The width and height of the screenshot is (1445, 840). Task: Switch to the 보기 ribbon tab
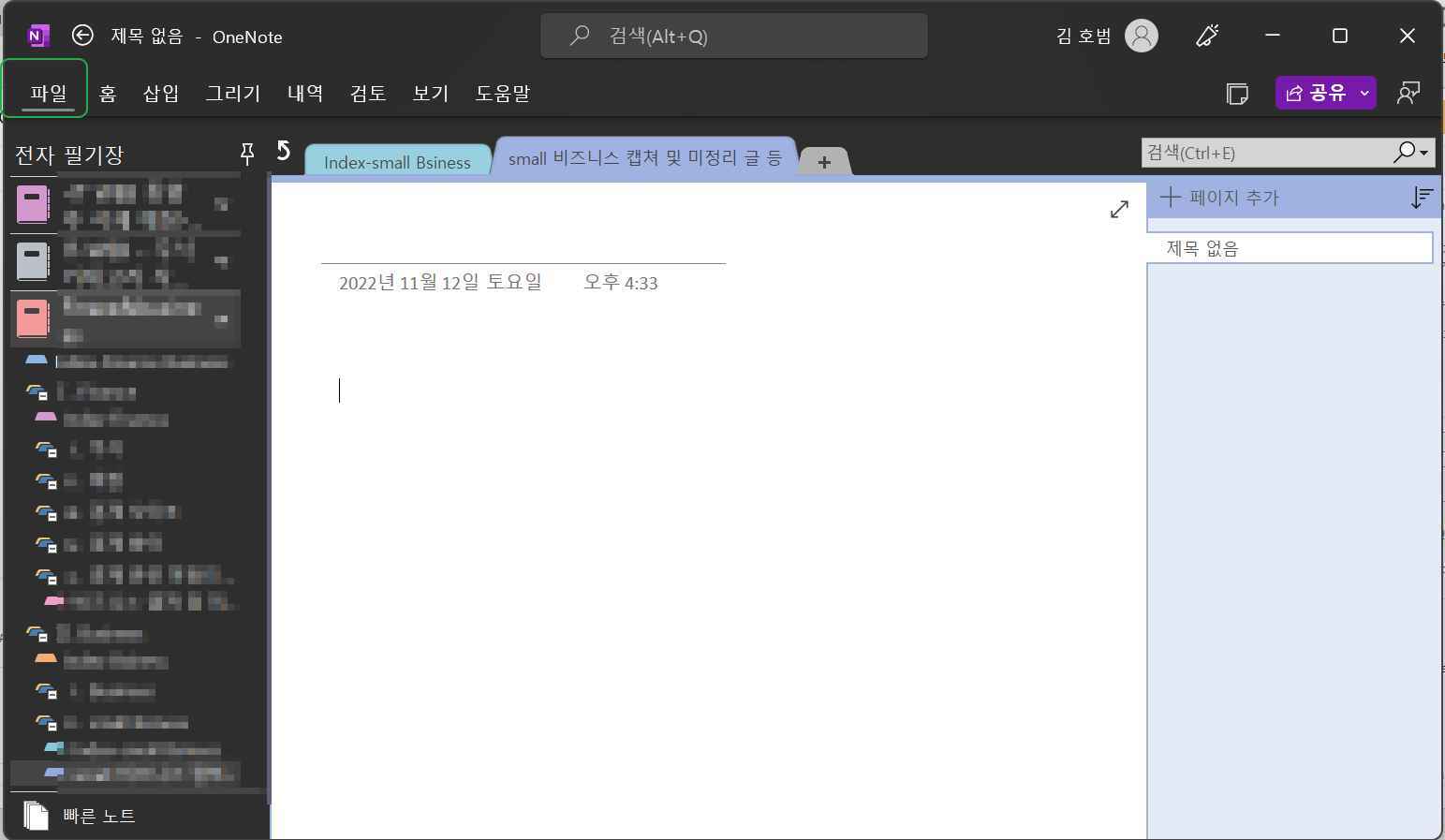coord(431,93)
